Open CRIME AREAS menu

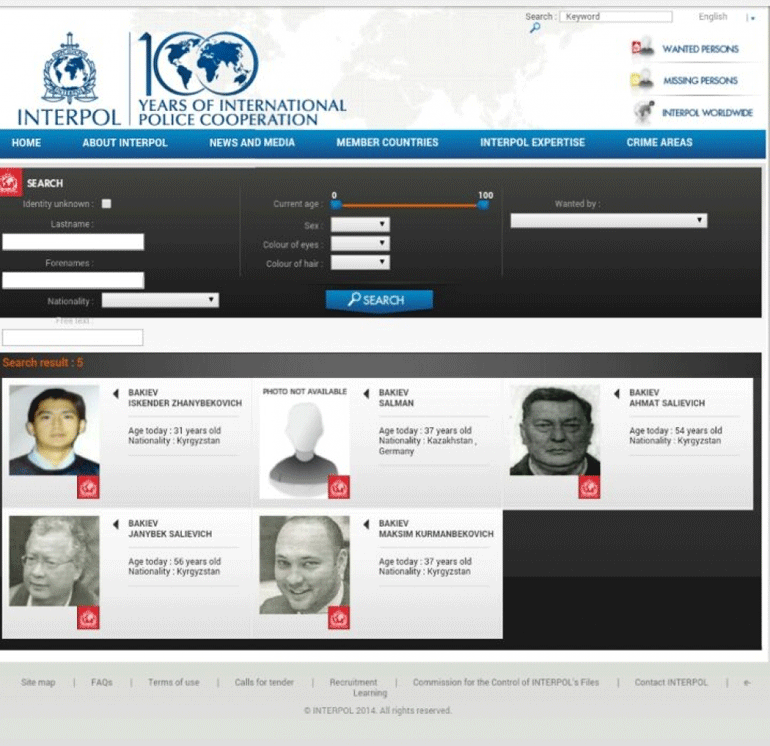pos(659,142)
